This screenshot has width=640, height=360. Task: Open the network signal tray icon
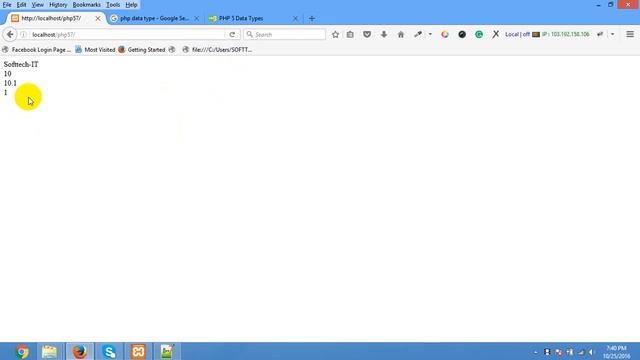(x=581, y=352)
